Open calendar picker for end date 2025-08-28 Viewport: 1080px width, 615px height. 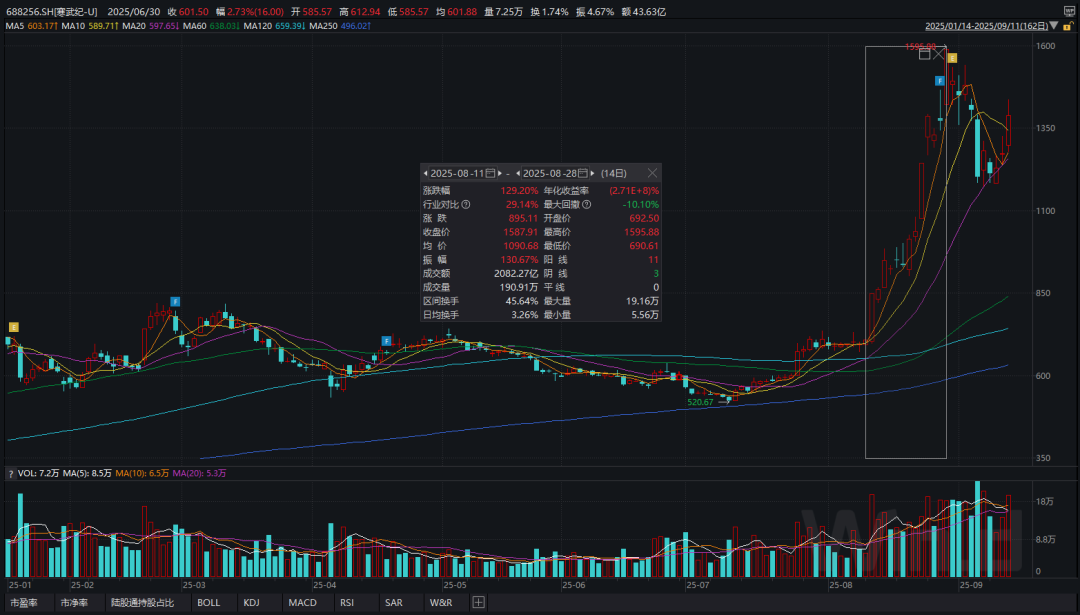pyautogui.click(x=583, y=173)
